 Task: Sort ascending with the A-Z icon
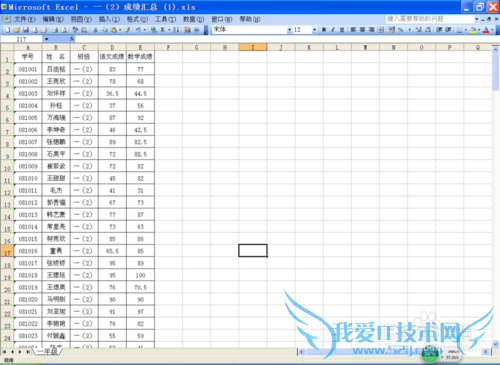click(176, 30)
